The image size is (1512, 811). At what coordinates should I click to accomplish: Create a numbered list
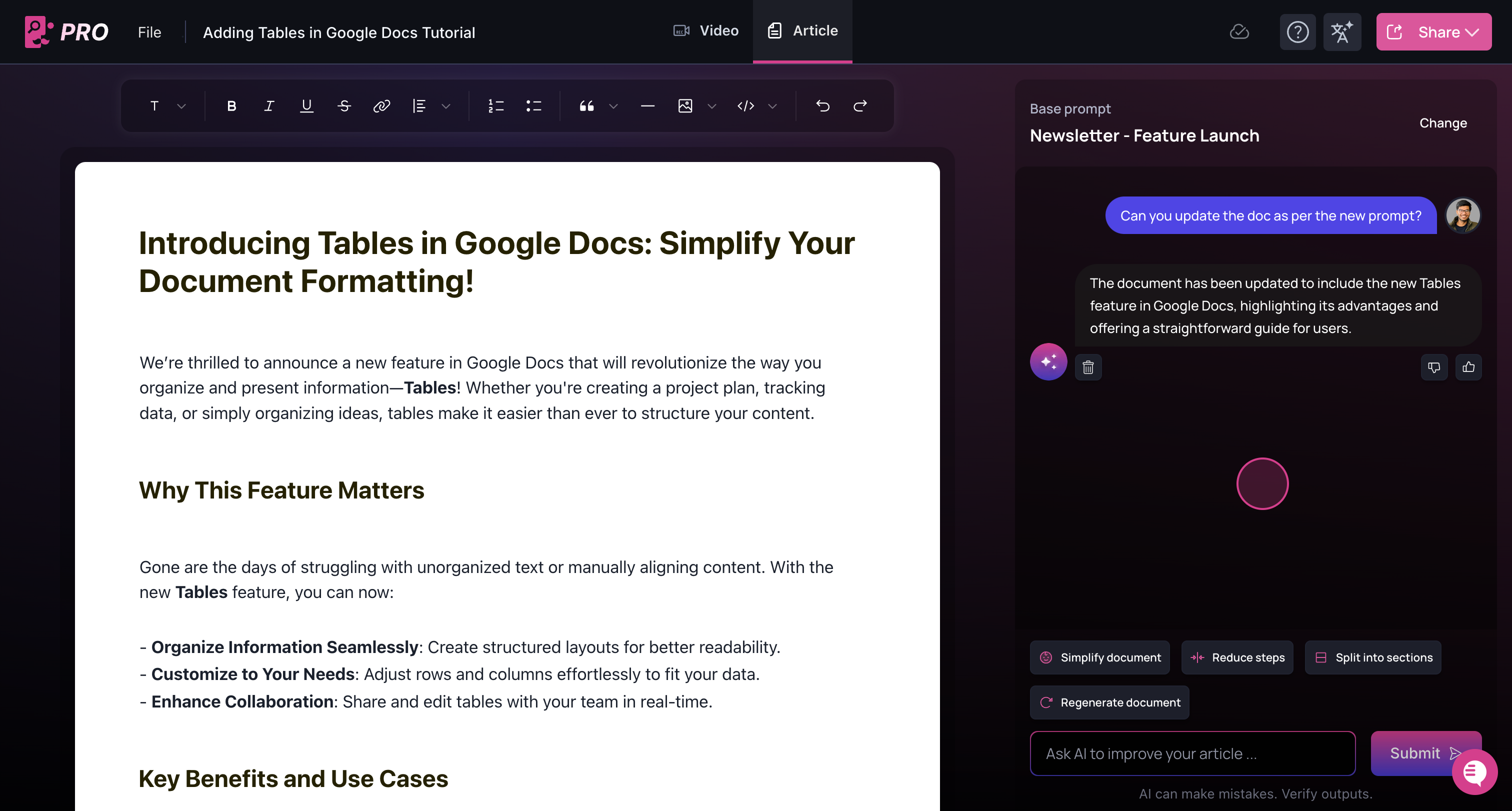[x=496, y=106]
